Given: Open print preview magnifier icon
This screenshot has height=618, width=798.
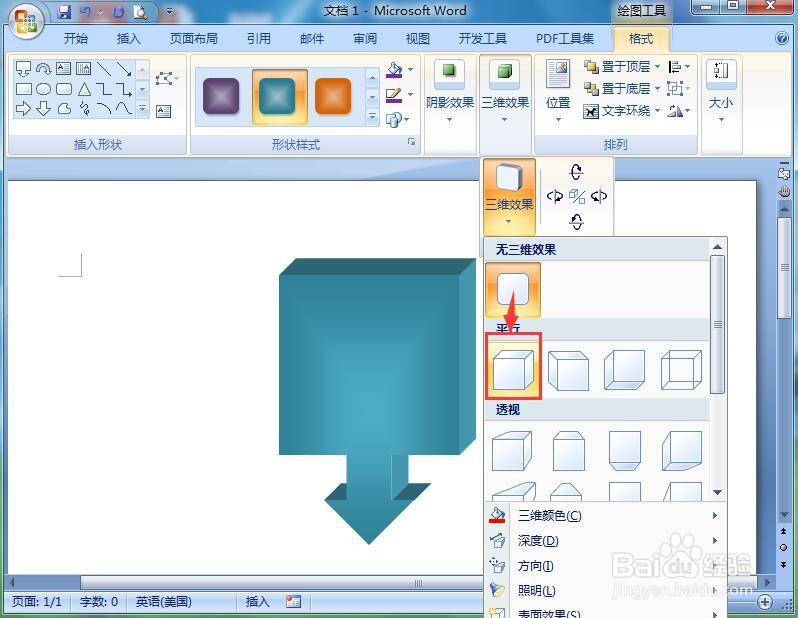Looking at the screenshot, I should point(140,12).
